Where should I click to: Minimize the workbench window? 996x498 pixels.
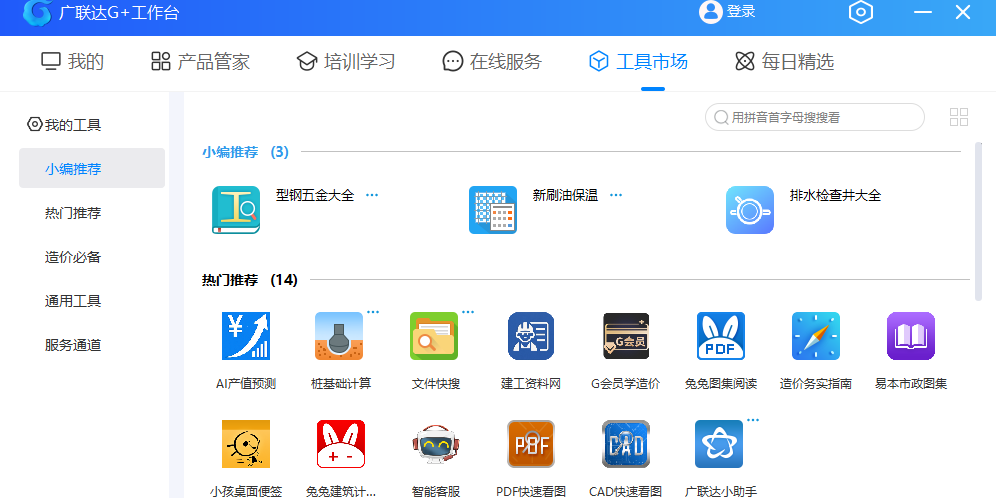tap(923, 12)
